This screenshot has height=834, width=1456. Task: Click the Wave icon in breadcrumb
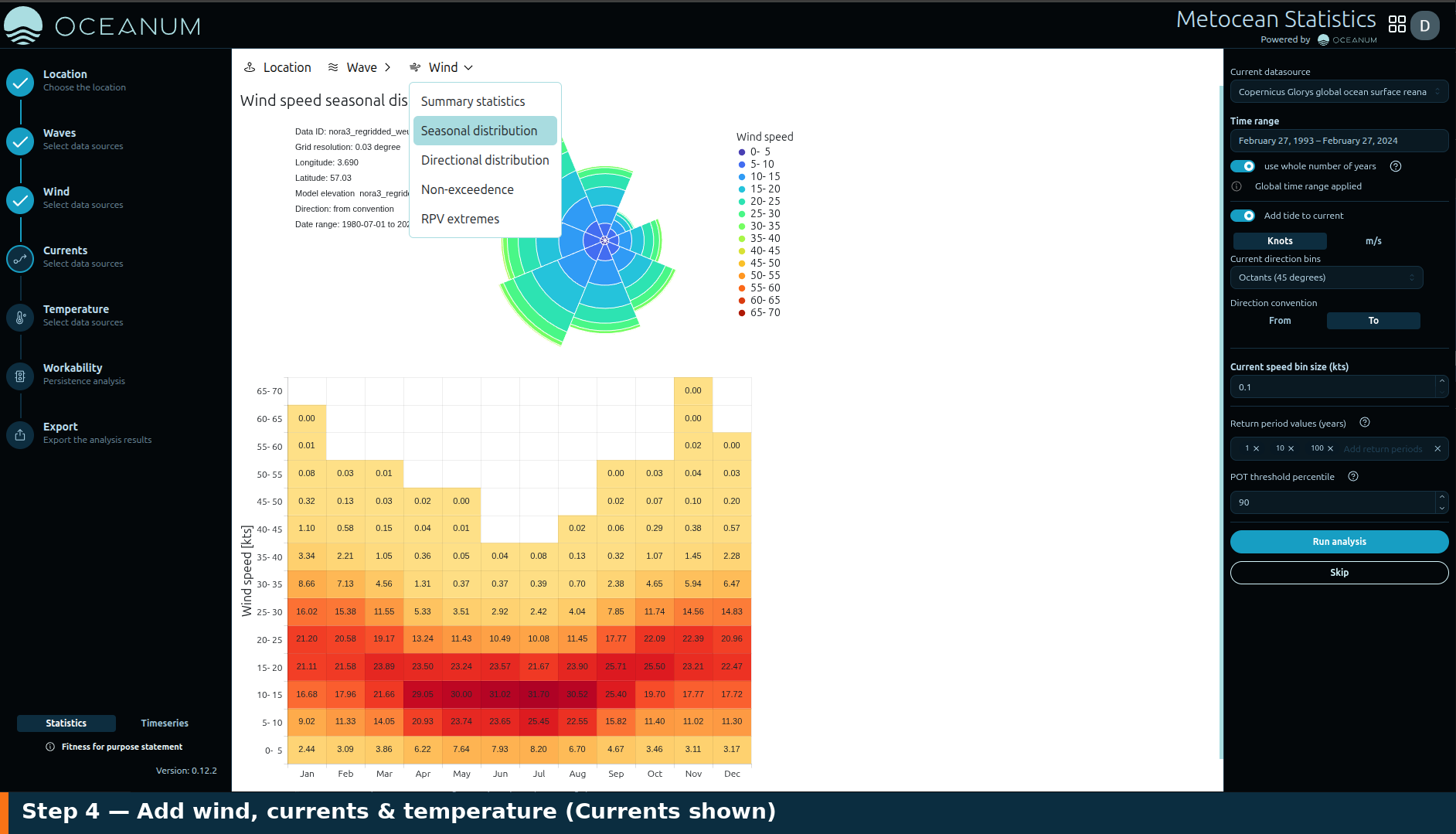333,67
